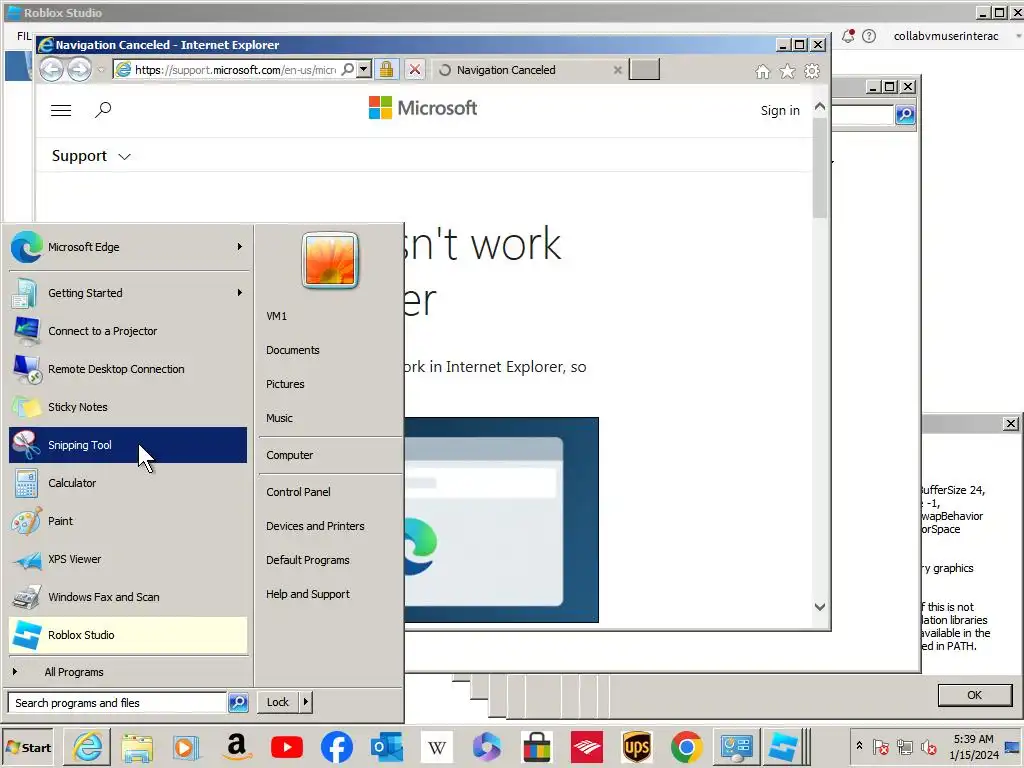Click the IE Favorites star icon
Screen dimensions: 1024x768
click(788, 71)
